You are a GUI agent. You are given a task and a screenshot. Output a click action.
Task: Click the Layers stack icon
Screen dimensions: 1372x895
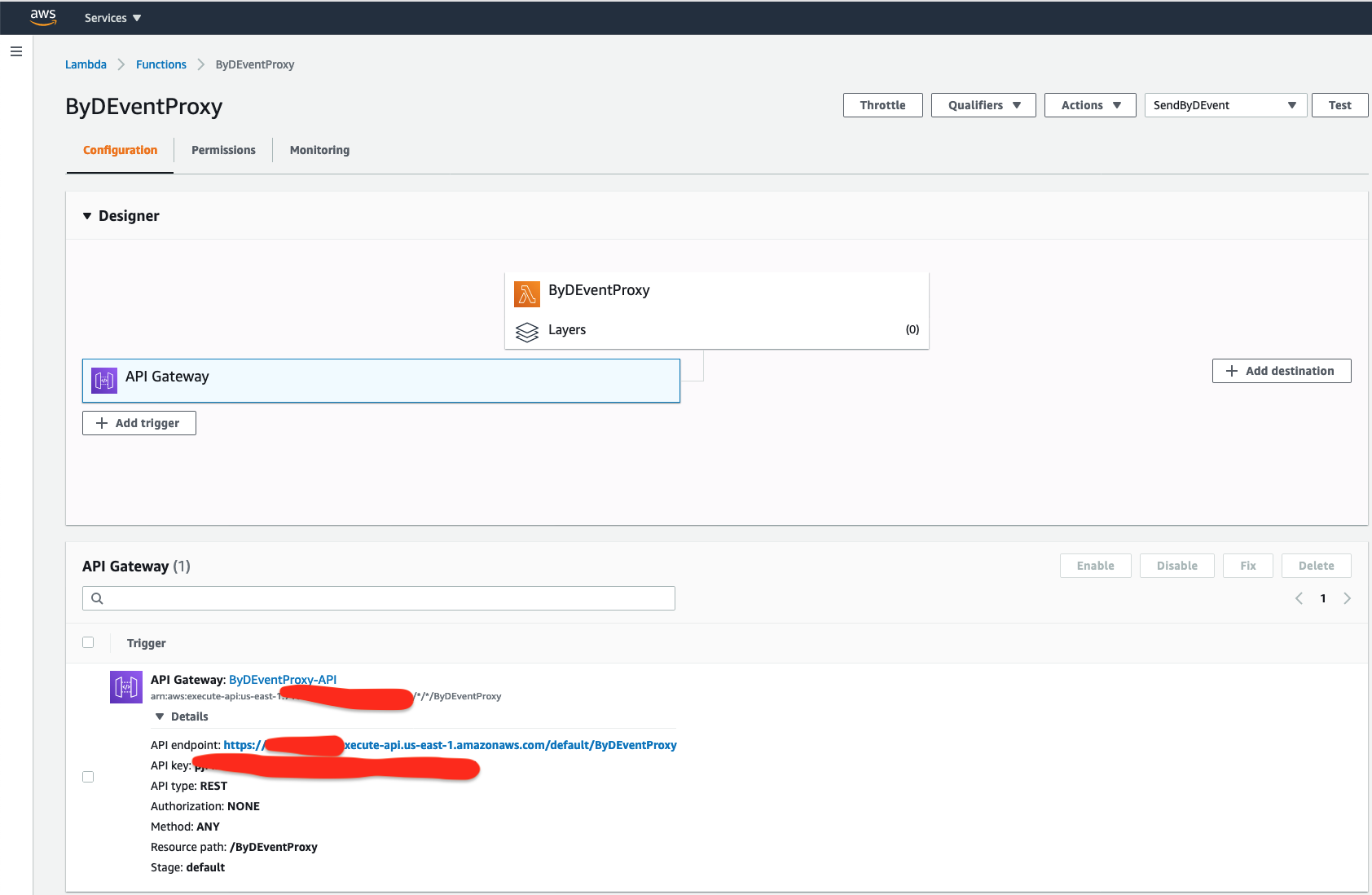[527, 332]
